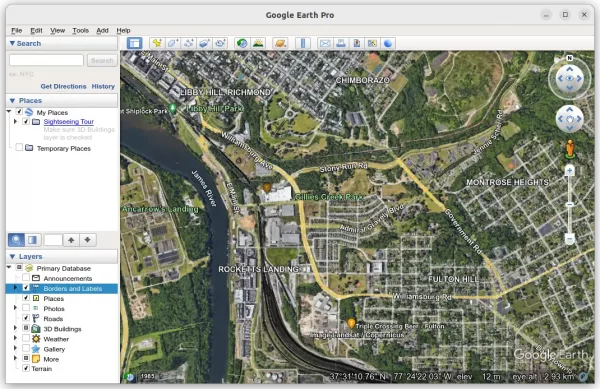Check the Temporary Places checkbox

click(19, 148)
